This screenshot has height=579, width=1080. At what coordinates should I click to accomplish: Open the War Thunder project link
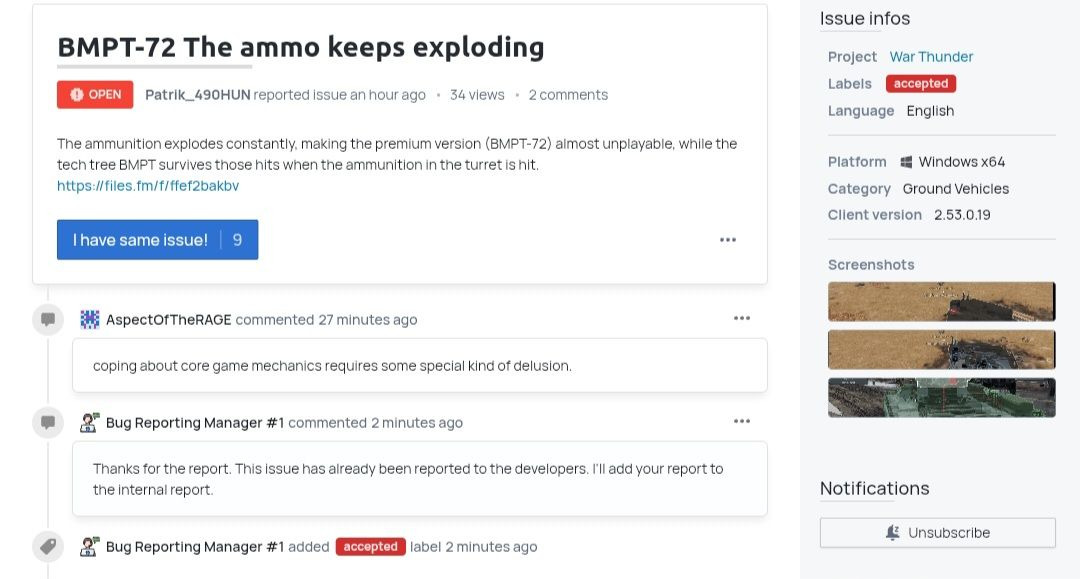point(931,57)
